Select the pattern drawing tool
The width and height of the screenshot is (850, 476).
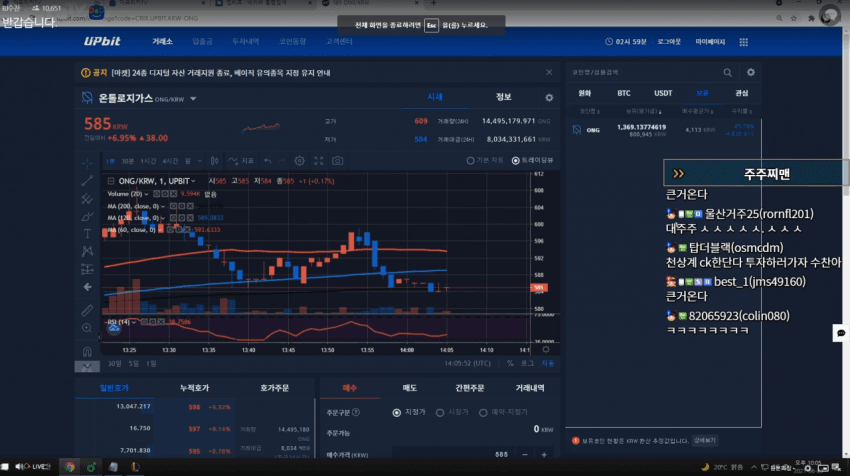click(x=87, y=251)
